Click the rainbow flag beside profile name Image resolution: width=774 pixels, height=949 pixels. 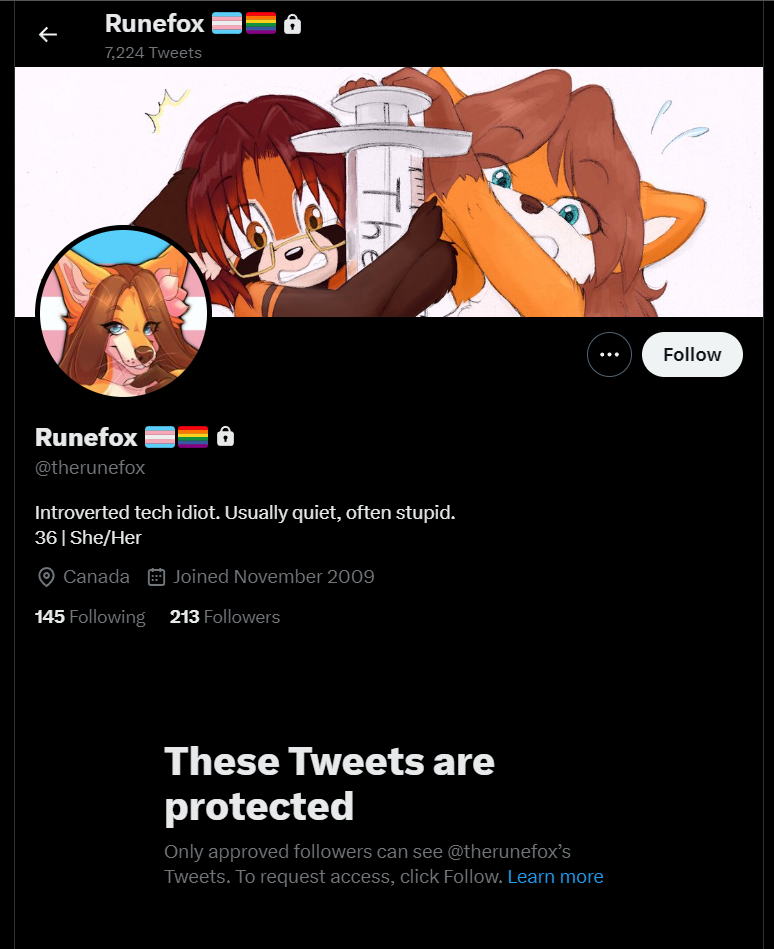pyautogui.click(x=193, y=436)
